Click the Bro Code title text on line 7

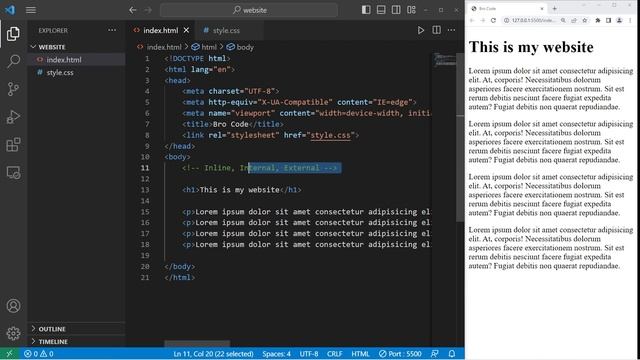[231, 124]
